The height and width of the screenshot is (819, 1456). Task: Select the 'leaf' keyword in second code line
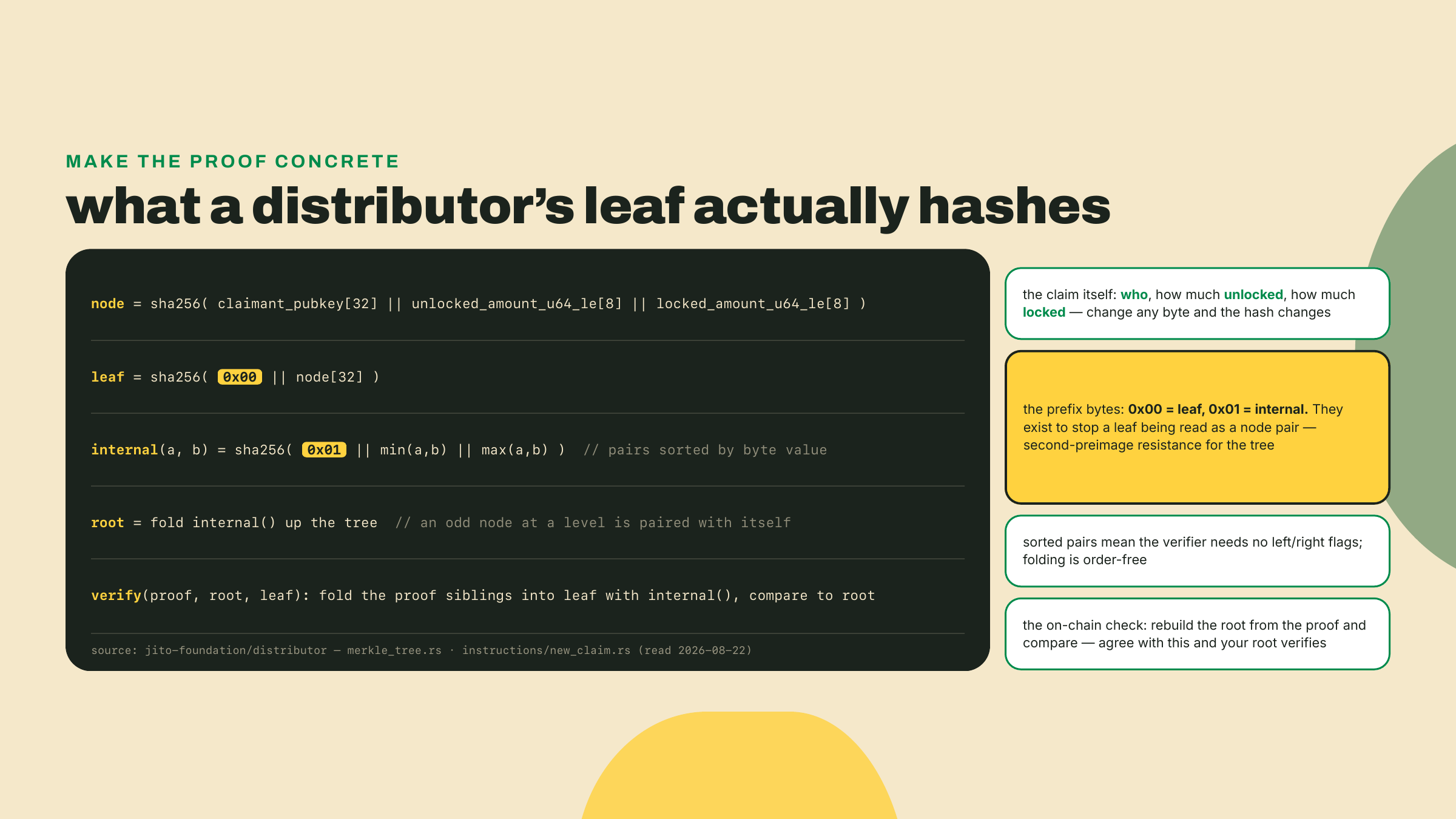tap(107, 377)
